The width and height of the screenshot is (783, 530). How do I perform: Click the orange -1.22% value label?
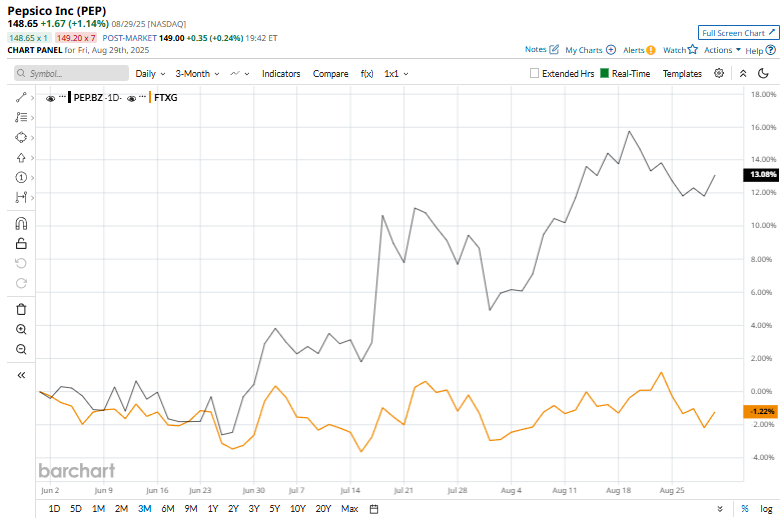tap(761, 411)
